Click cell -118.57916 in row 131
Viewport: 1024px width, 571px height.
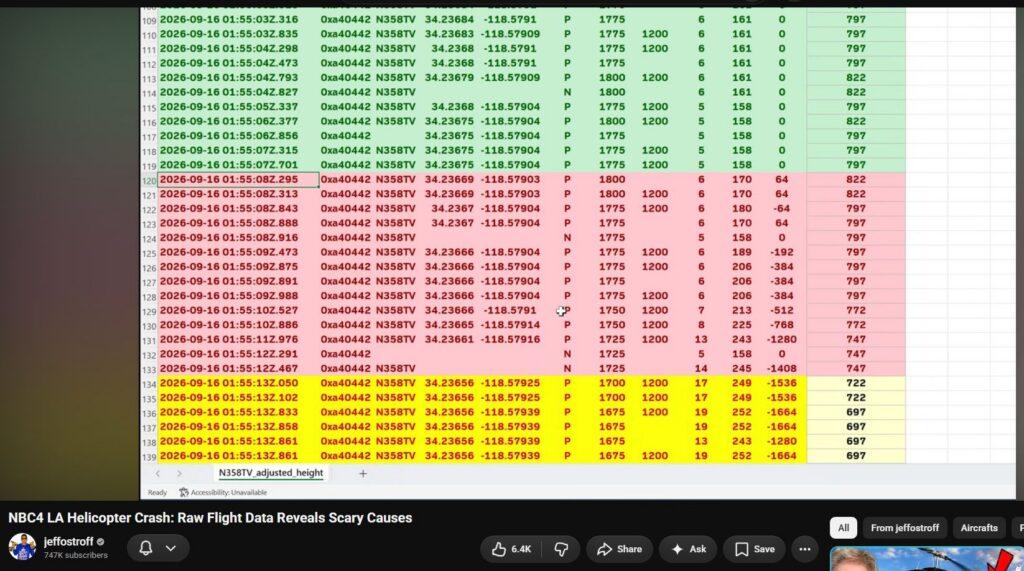[x=510, y=340]
